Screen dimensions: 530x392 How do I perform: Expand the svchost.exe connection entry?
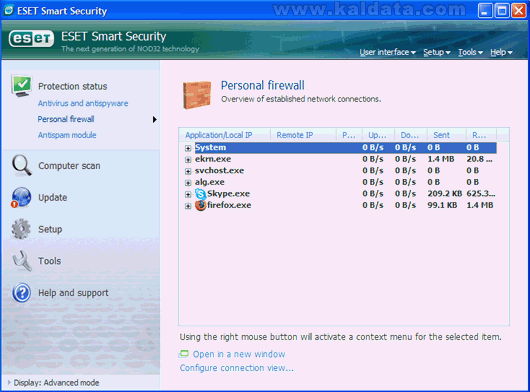(x=188, y=171)
